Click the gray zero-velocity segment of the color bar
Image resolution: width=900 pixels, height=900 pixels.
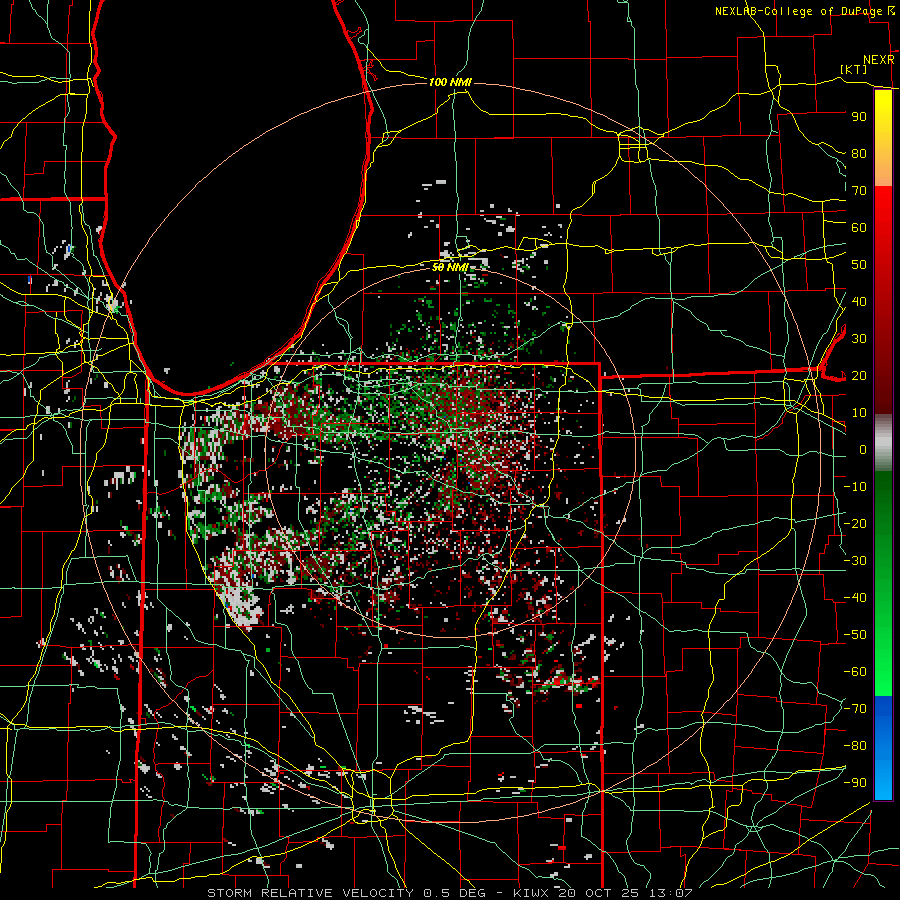(x=883, y=443)
